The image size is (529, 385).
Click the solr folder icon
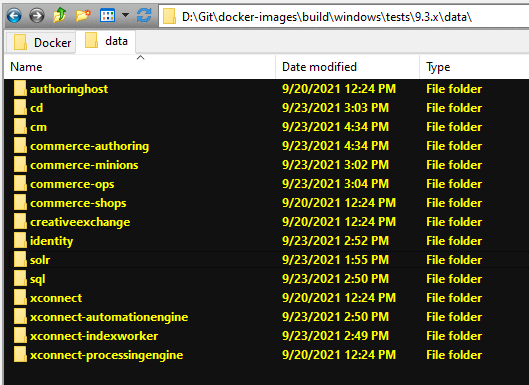click(20, 260)
